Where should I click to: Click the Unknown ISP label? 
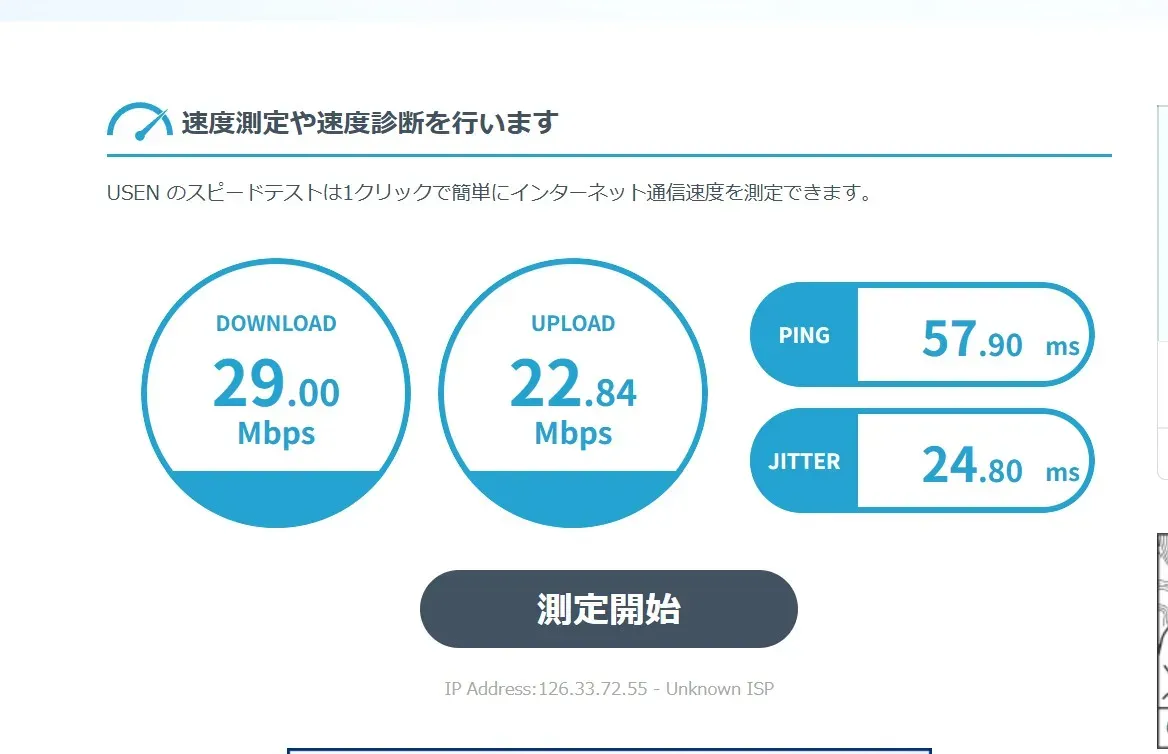720,688
